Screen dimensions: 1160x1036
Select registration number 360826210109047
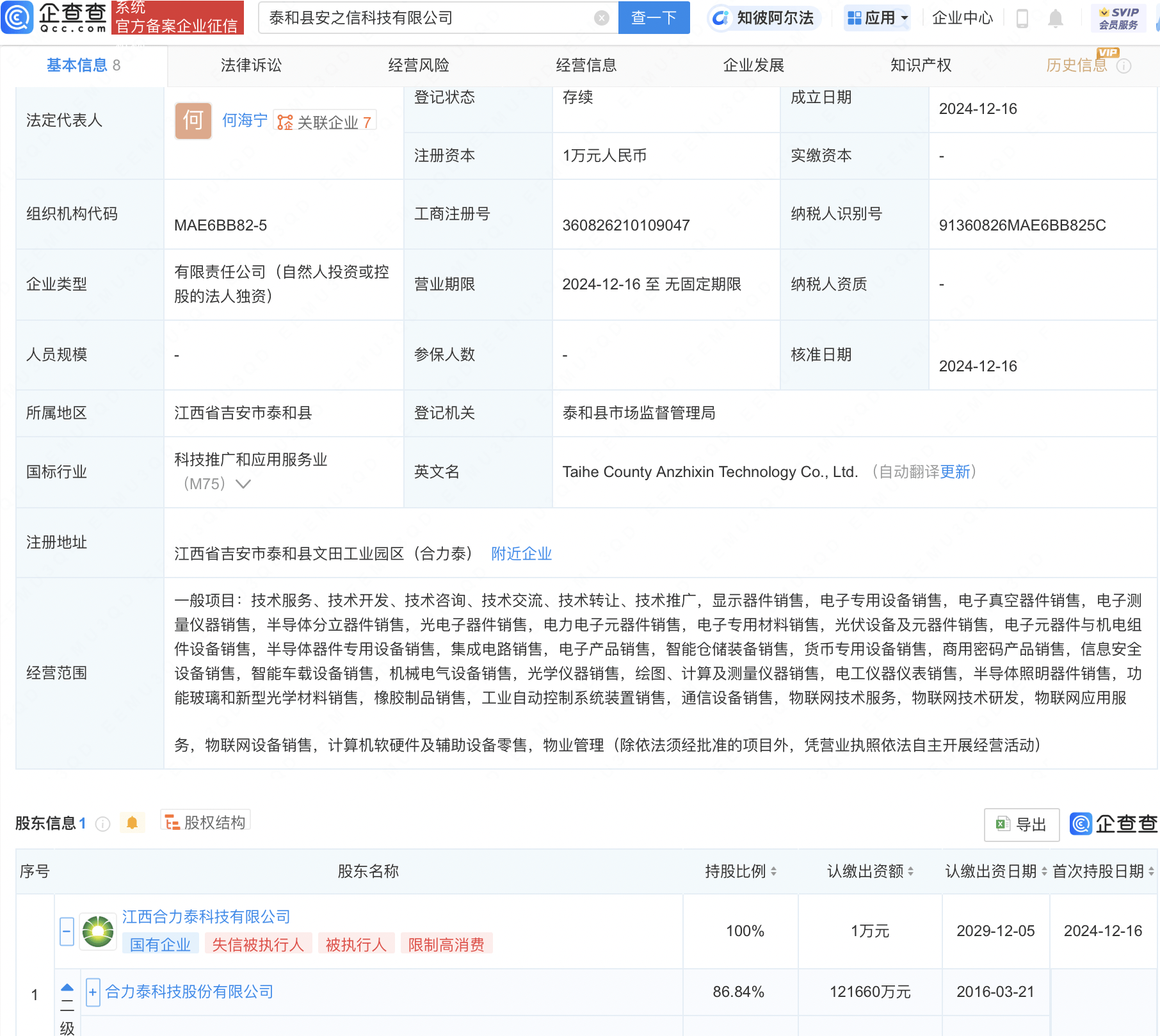[626, 225]
